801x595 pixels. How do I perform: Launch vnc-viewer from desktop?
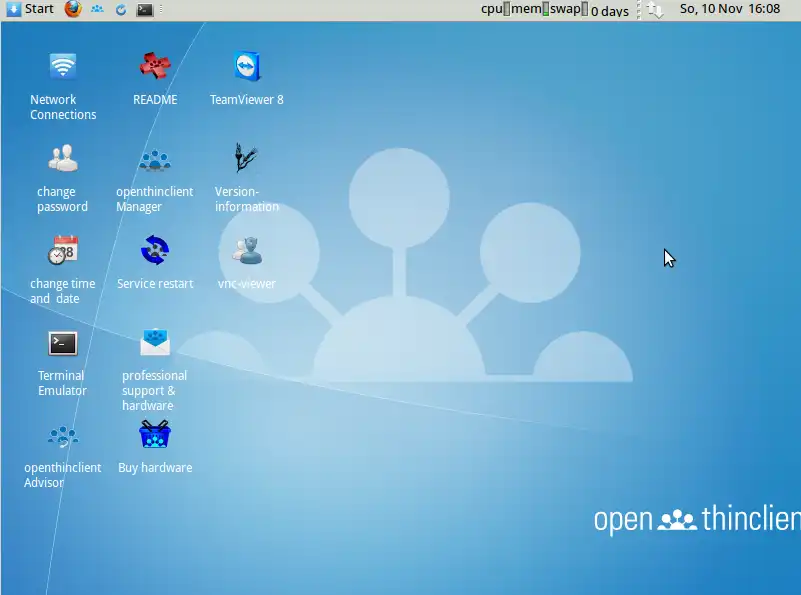(x=247, y=250)
